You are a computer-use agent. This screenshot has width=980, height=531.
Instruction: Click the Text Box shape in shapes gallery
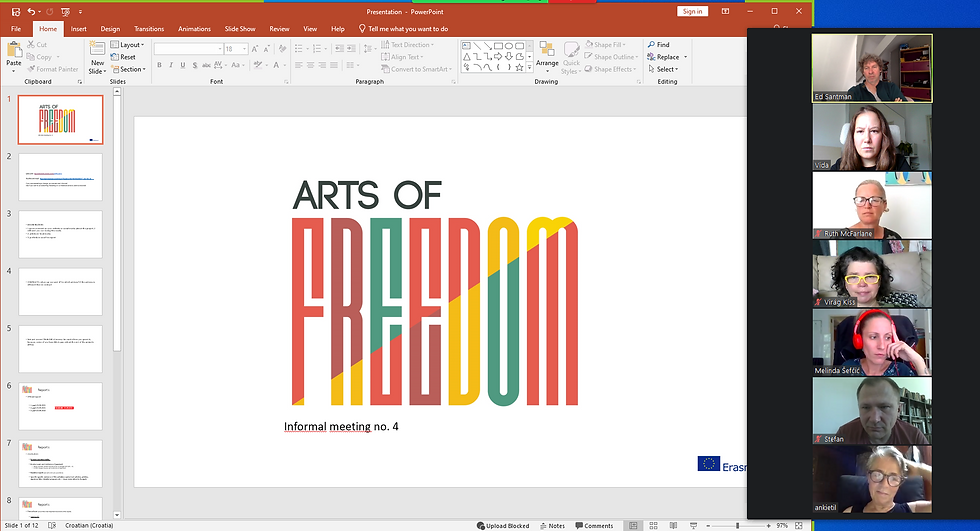(x=466, y=46)
